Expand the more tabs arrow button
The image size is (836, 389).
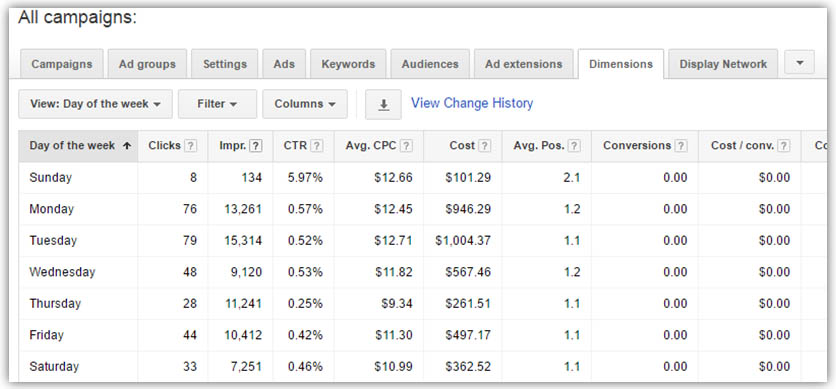coord(800,62)
